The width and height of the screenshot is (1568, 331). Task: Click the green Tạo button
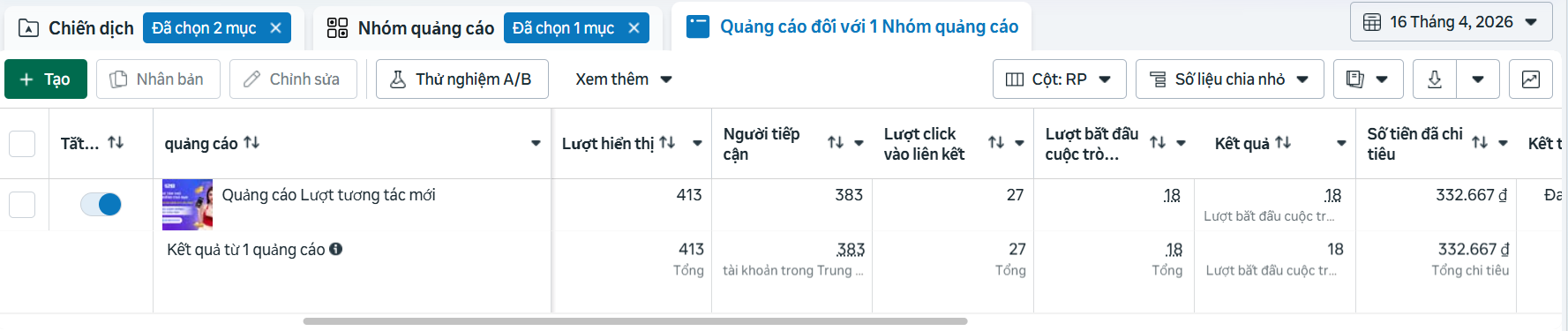(46, 79)
